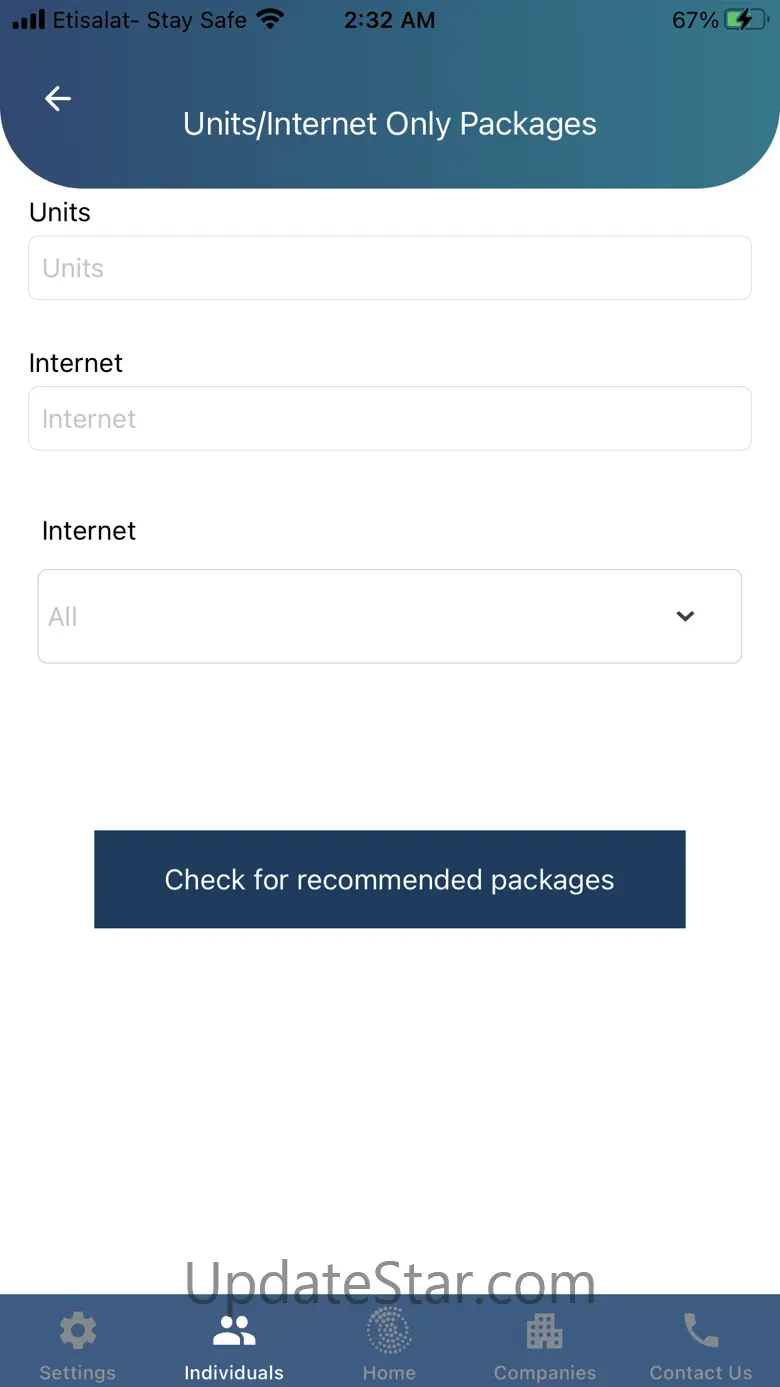Tap the back arrow in the header
780x1387 pixels.
click(x=58, y=98)
